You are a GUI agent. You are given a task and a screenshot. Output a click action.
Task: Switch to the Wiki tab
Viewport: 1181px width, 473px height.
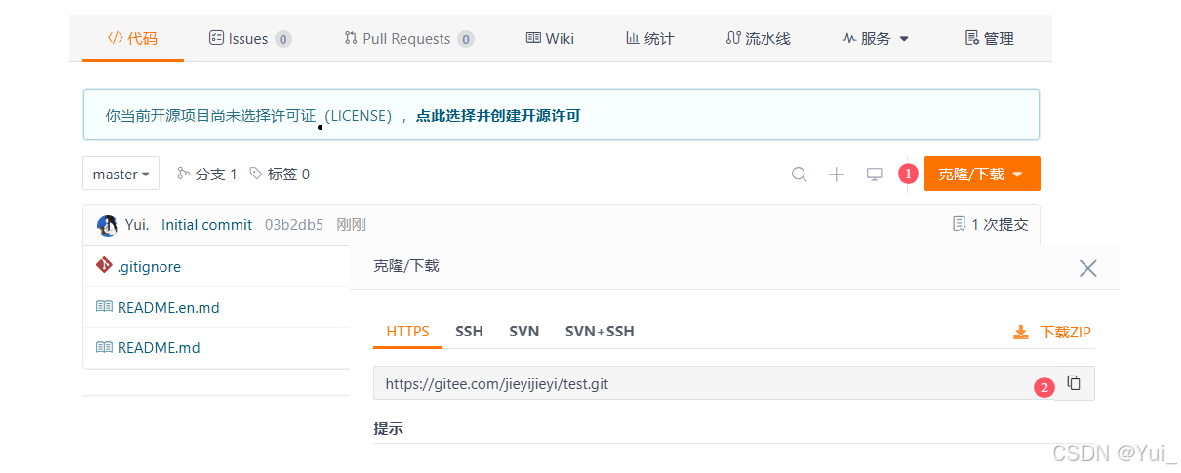point(550,38)
